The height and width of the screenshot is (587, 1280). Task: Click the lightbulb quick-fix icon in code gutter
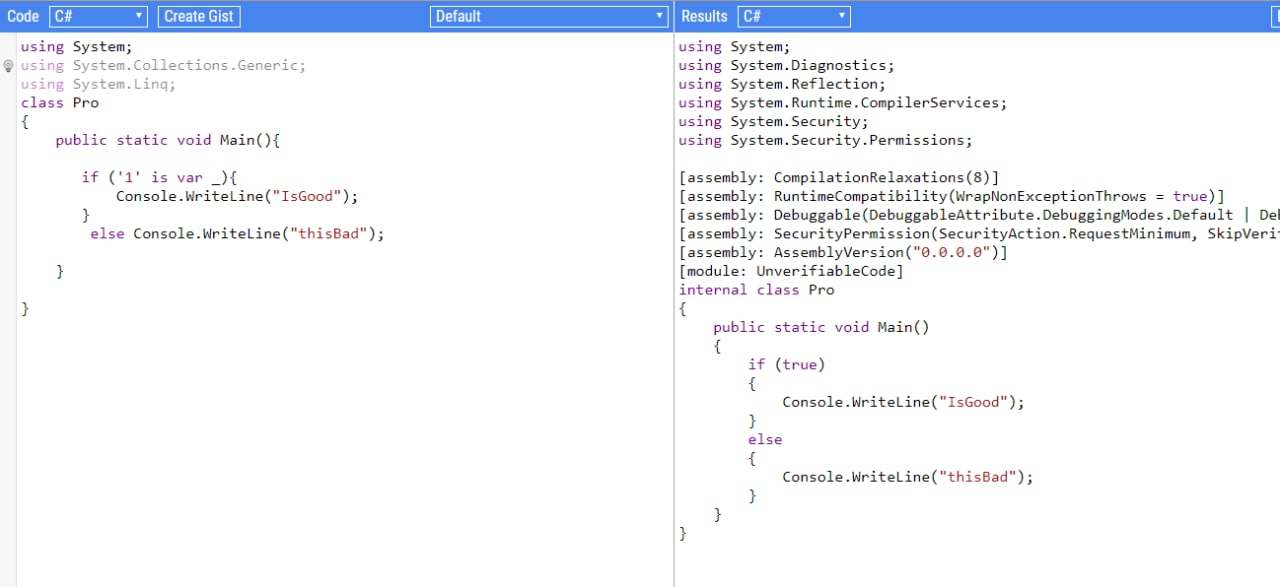8,66
